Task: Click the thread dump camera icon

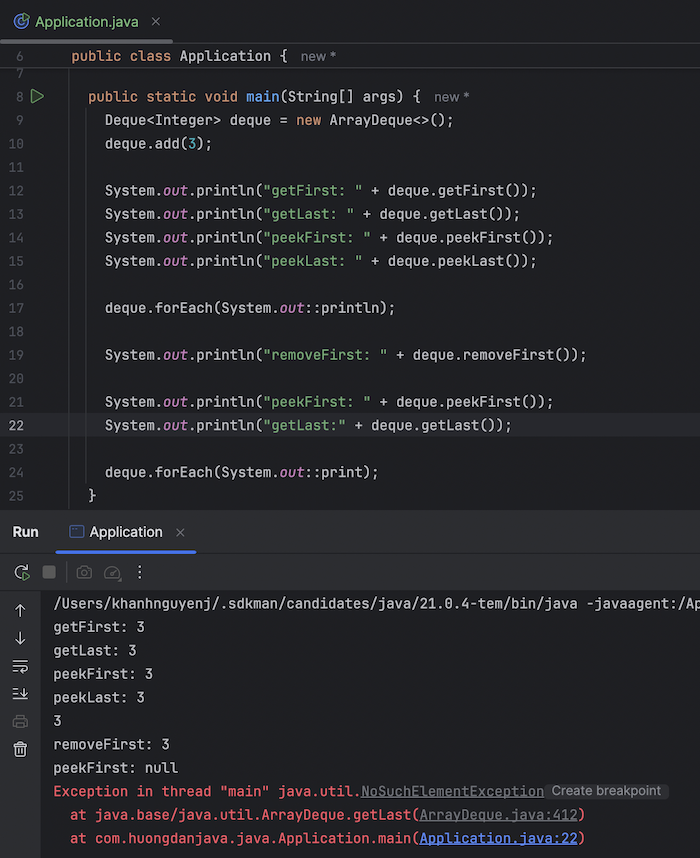Action: point(84,572)
